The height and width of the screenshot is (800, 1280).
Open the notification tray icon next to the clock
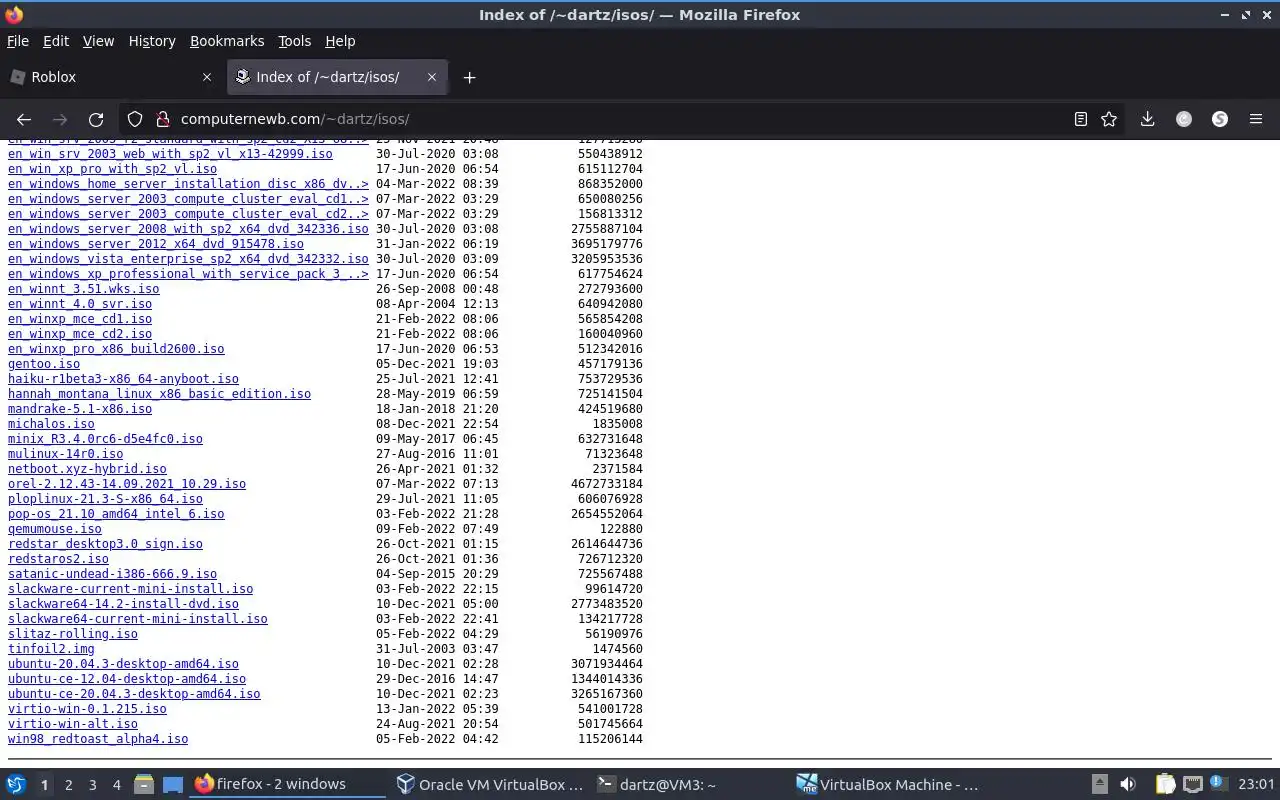pyautogui.click(x=1218, y=784)
